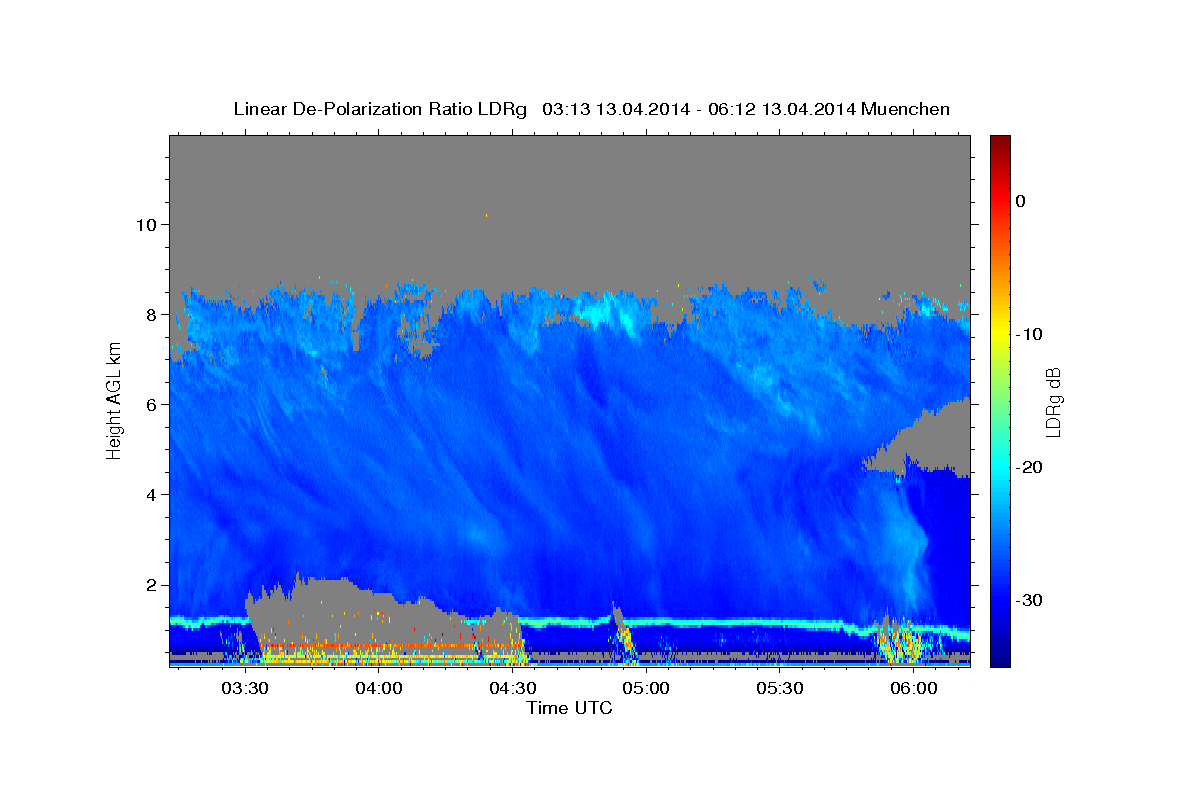Click the colorbar value -20
The image size is (1200, 800).
(x=1029, y=467)
